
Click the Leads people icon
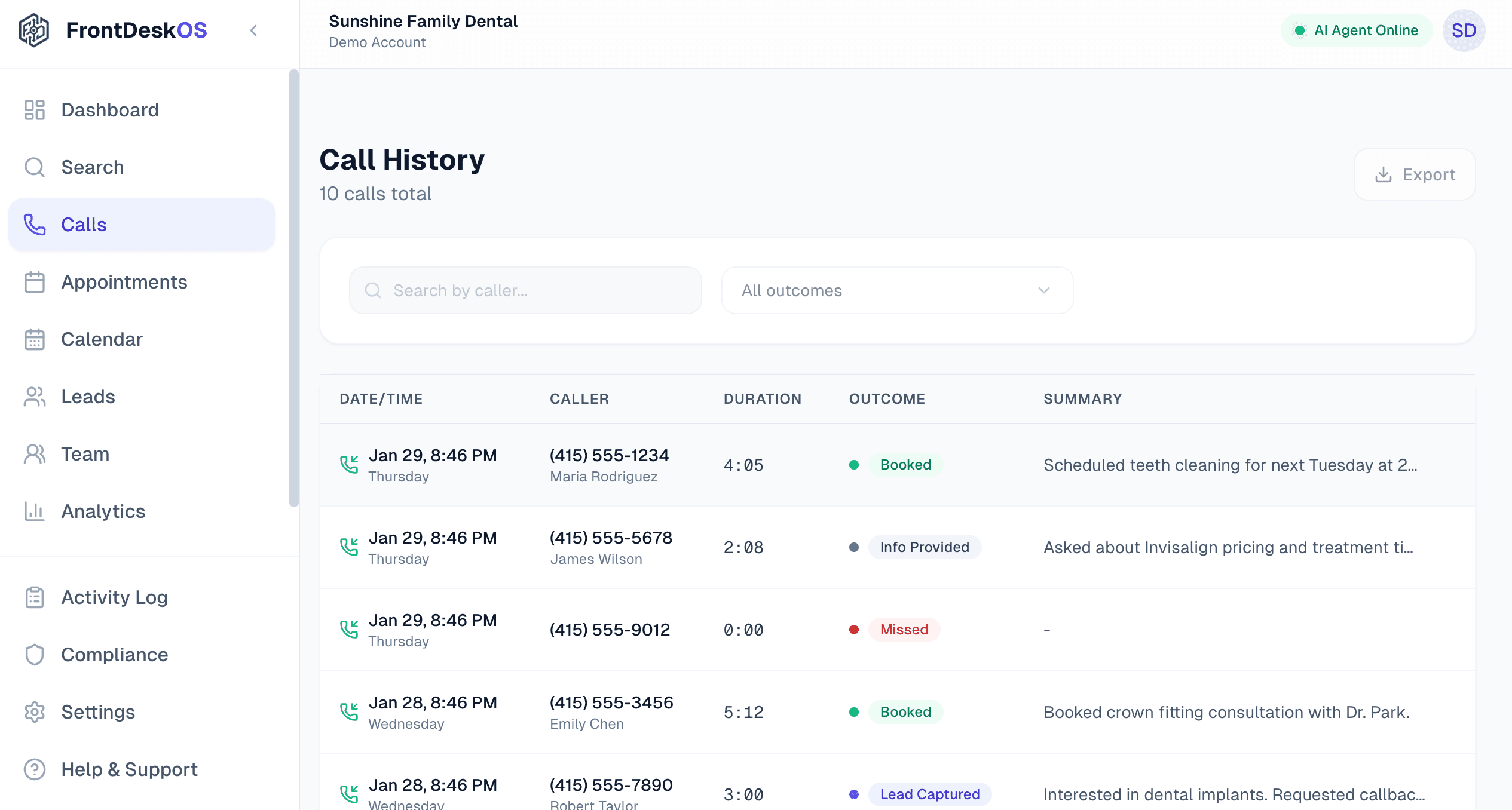coord(35,397)
